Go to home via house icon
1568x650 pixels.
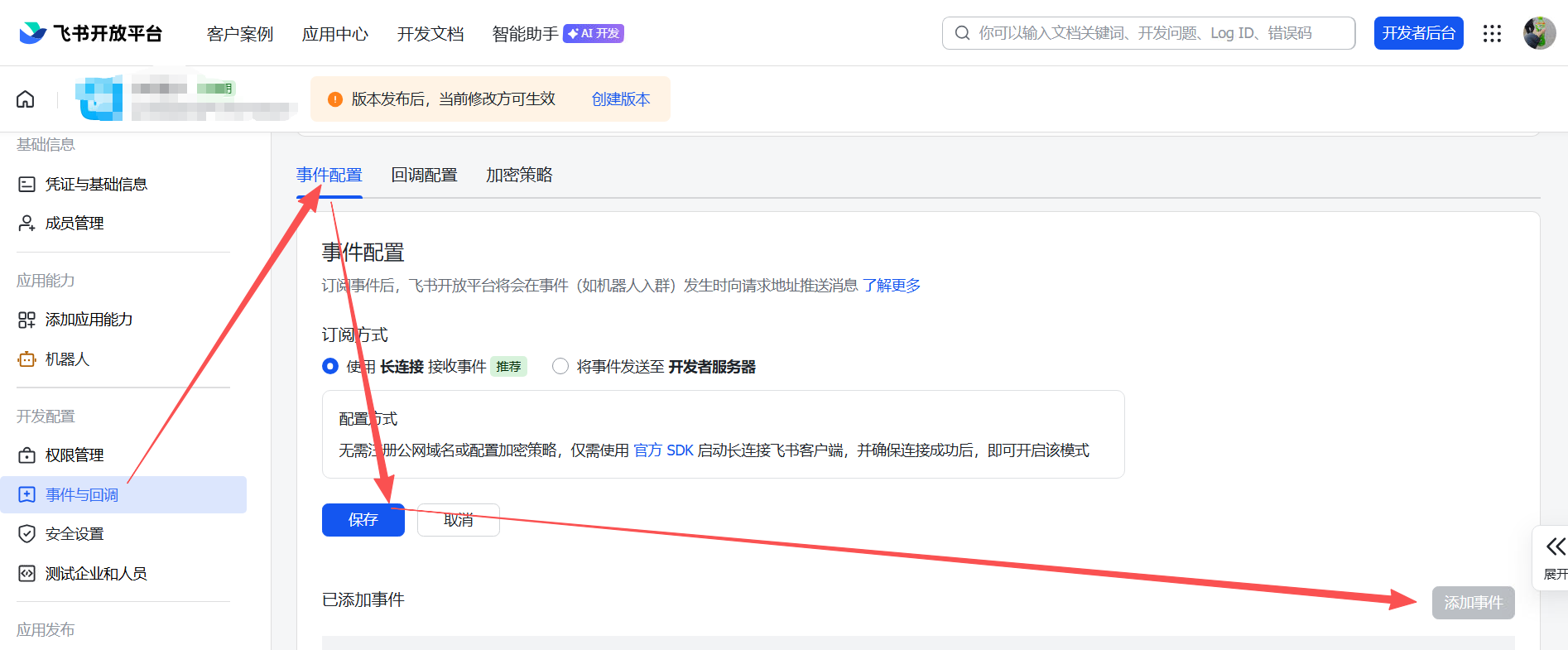click(x=26, y=99)
